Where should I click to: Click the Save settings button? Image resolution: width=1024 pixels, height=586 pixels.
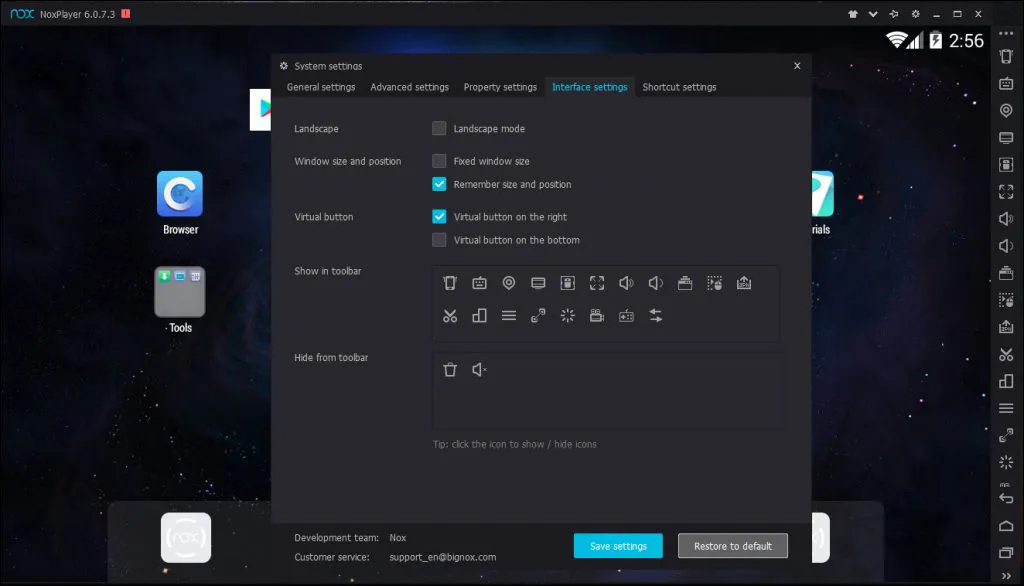pos(618,545)
